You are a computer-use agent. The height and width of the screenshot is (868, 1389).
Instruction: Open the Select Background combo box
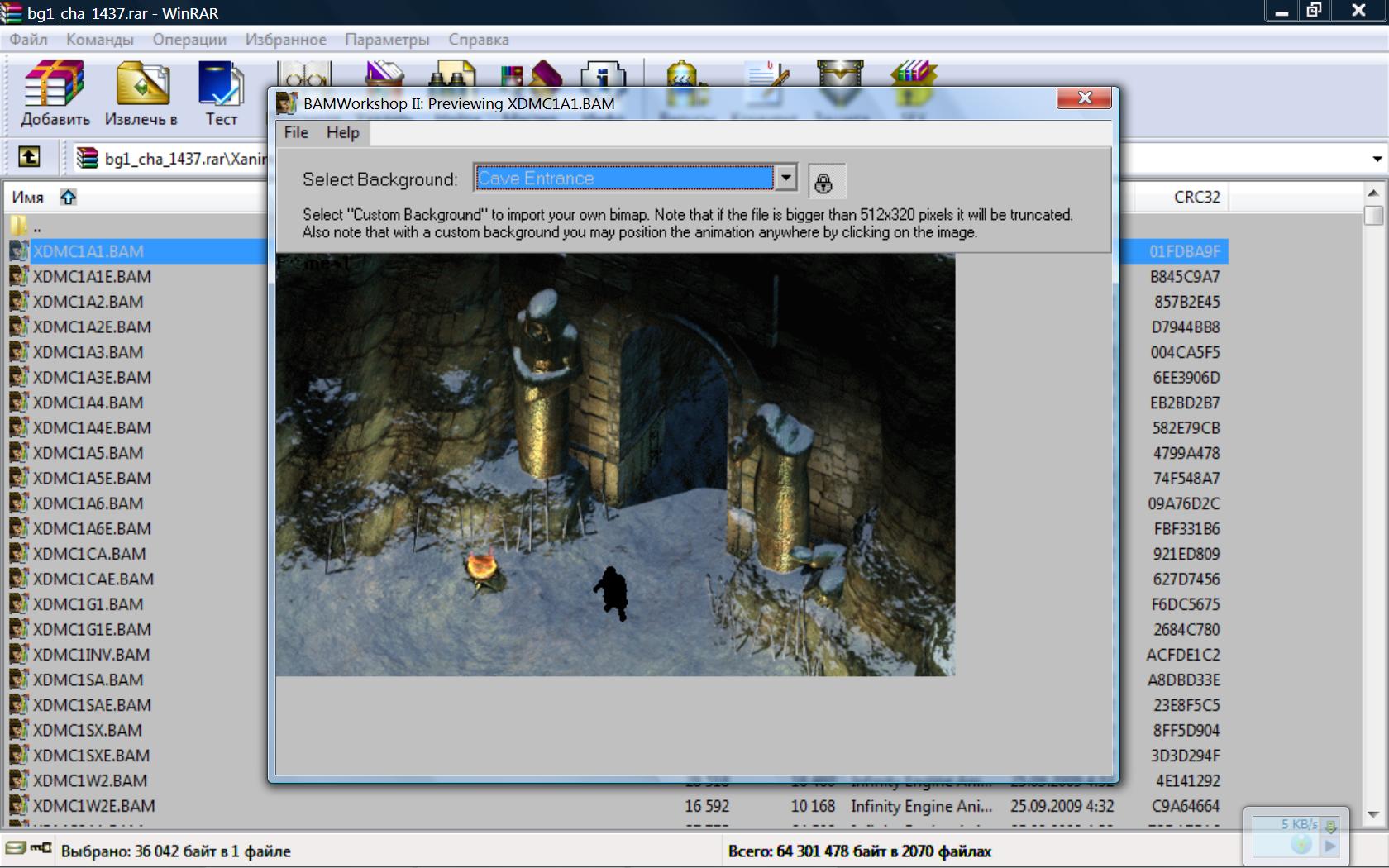coord(635,178)
